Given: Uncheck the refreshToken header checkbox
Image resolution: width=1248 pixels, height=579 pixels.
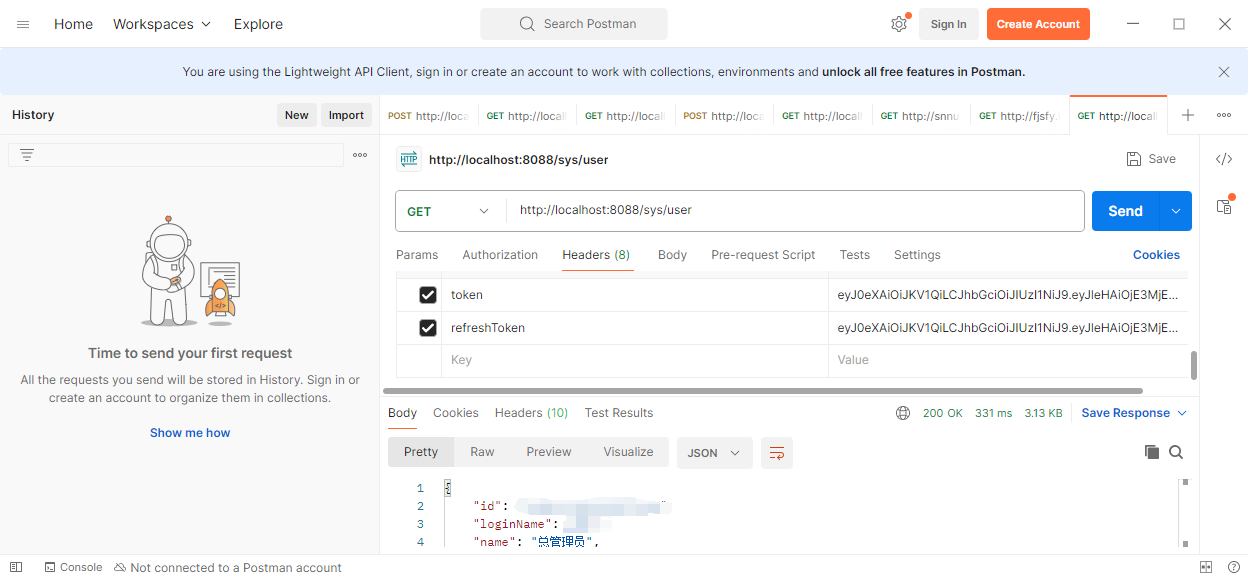Looking at the screenshot, I should 428,328.
